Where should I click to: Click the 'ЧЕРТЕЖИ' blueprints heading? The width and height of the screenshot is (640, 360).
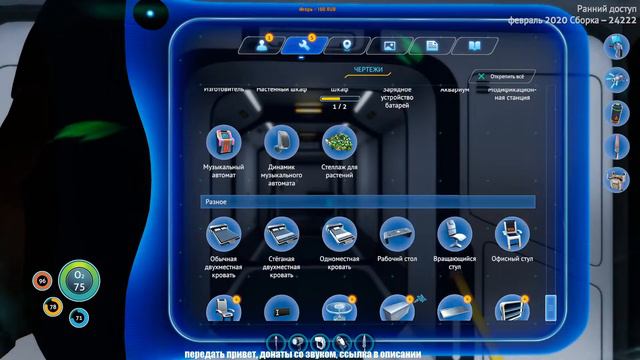[x=368, y=70]
